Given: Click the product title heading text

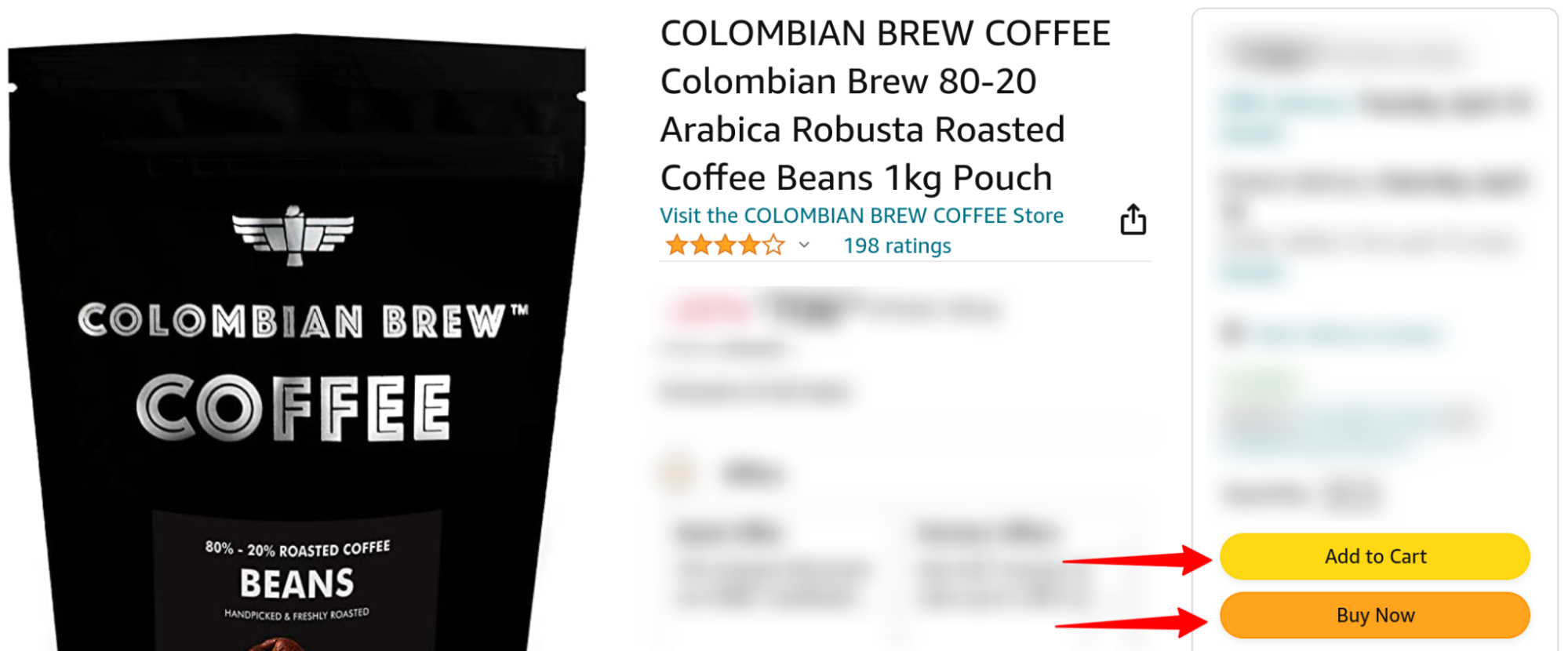Looking at the screenshot, I should [x=885, y=105].
